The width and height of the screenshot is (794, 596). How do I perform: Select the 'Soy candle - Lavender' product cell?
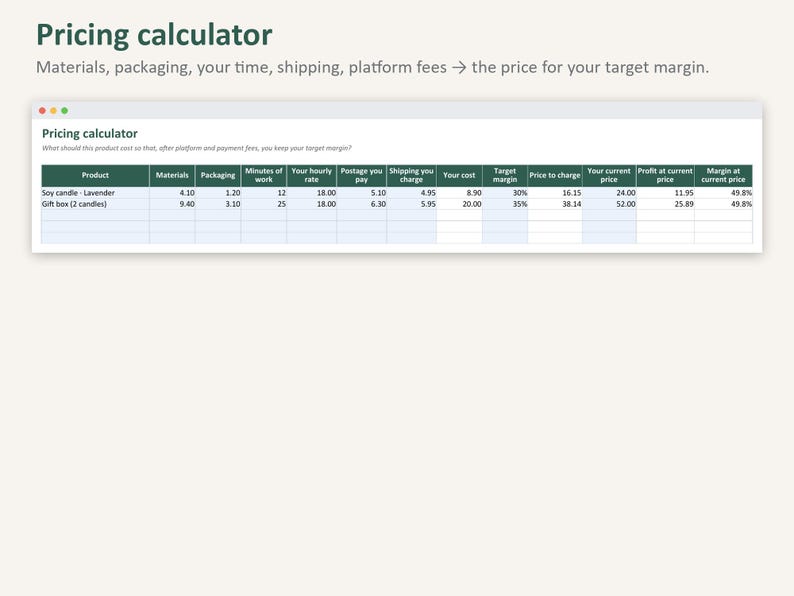click(x=95, y=193)
